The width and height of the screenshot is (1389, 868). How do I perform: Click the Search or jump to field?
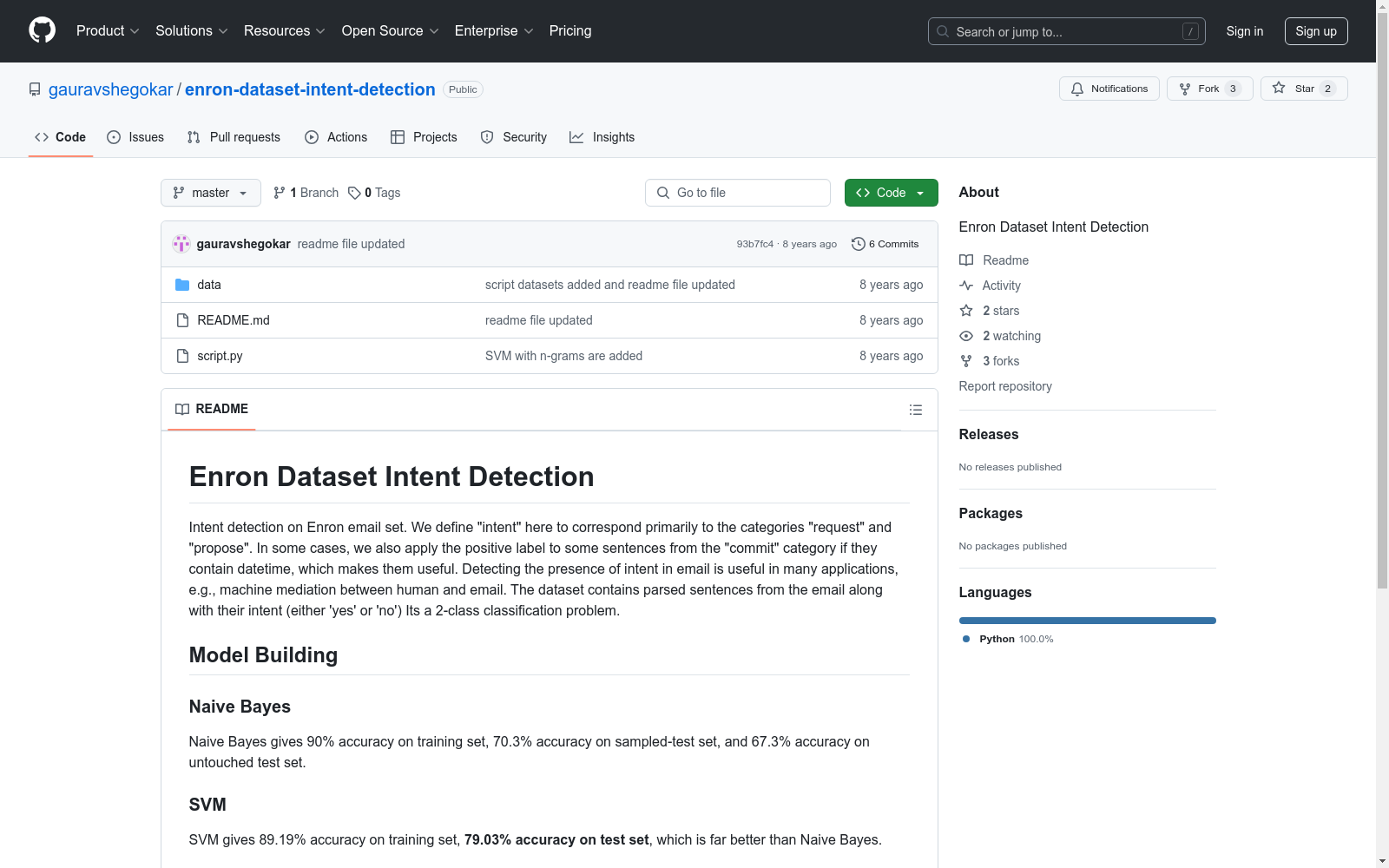point(1067,31)
